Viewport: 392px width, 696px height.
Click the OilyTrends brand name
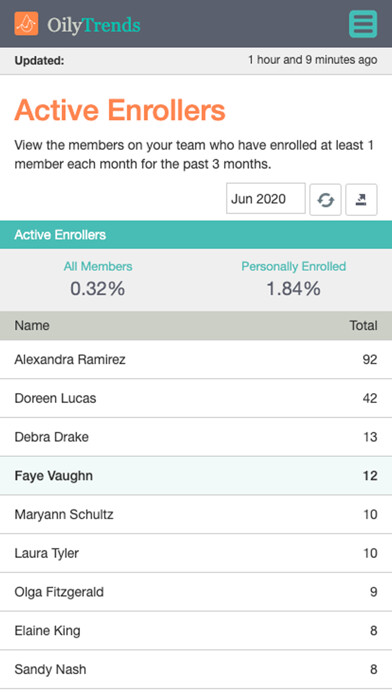tap(94, 24)
